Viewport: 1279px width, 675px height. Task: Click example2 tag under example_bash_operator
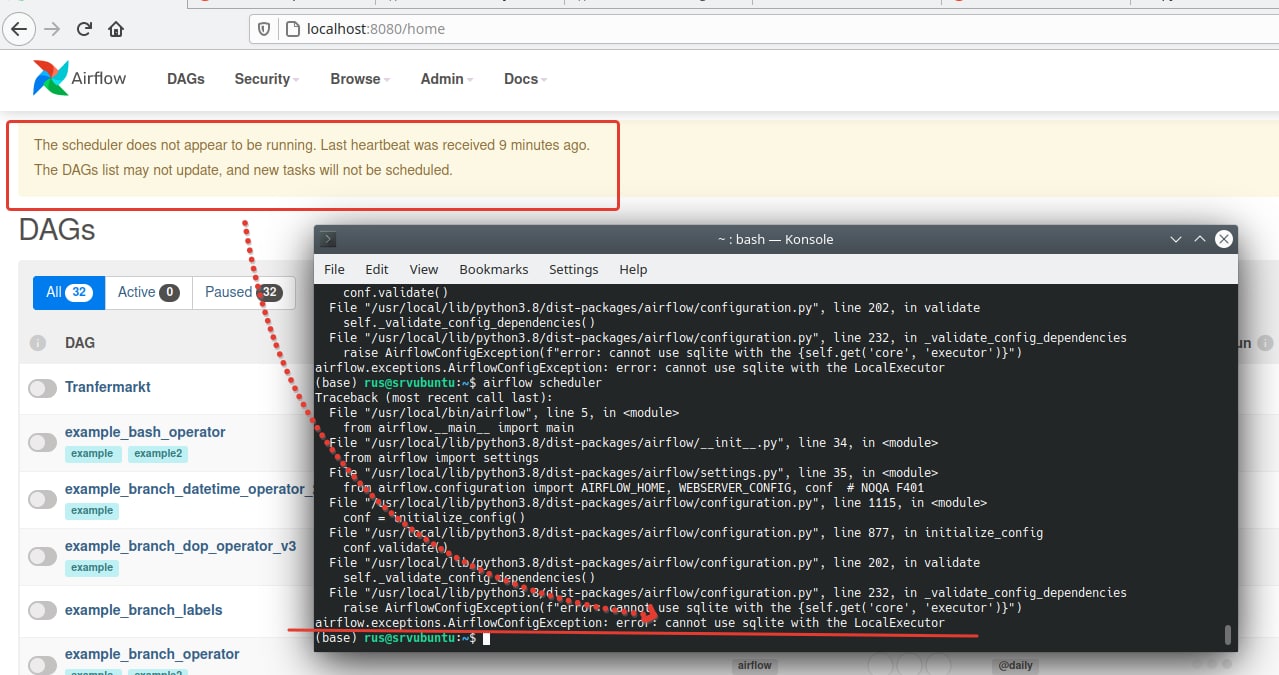tap(158, 454)
